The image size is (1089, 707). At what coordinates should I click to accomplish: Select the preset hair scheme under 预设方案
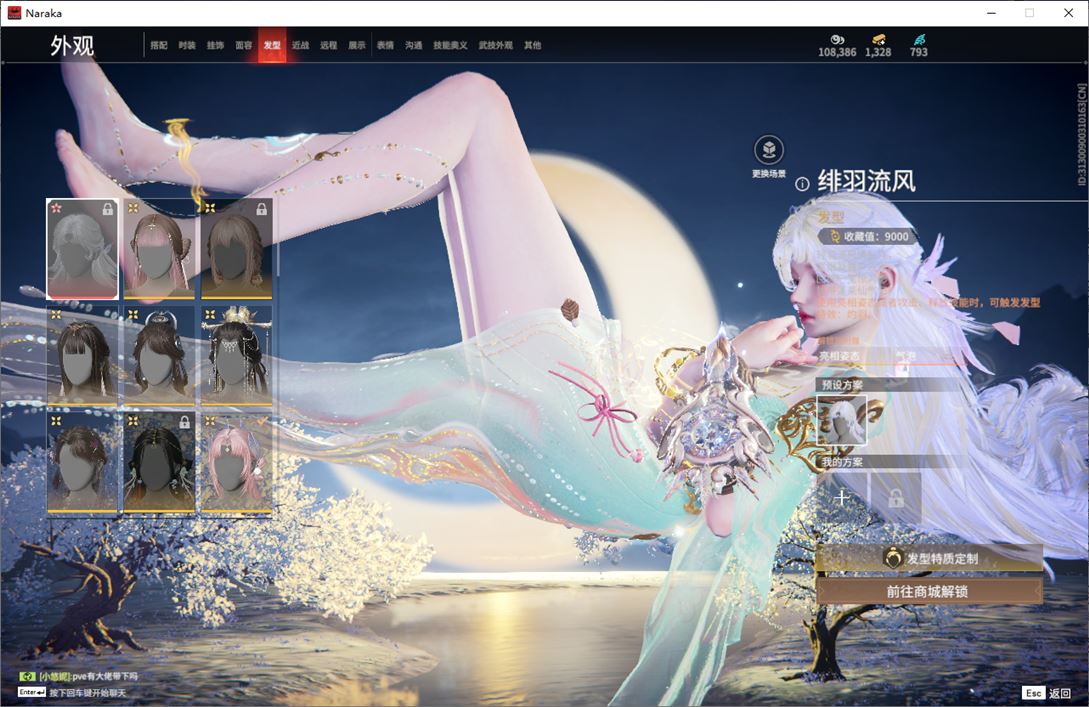(842, 420)
